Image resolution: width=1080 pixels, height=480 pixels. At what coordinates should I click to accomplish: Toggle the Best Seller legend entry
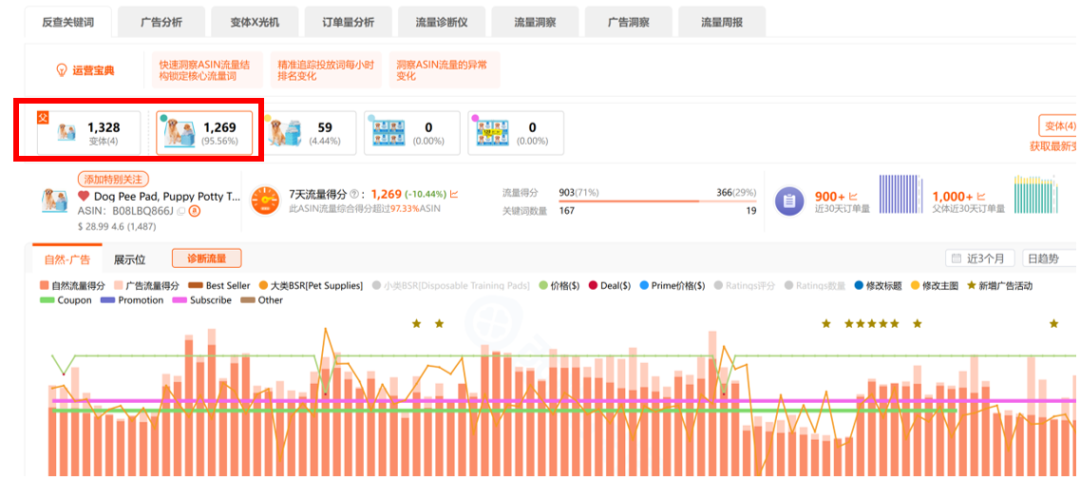point(218,286)
